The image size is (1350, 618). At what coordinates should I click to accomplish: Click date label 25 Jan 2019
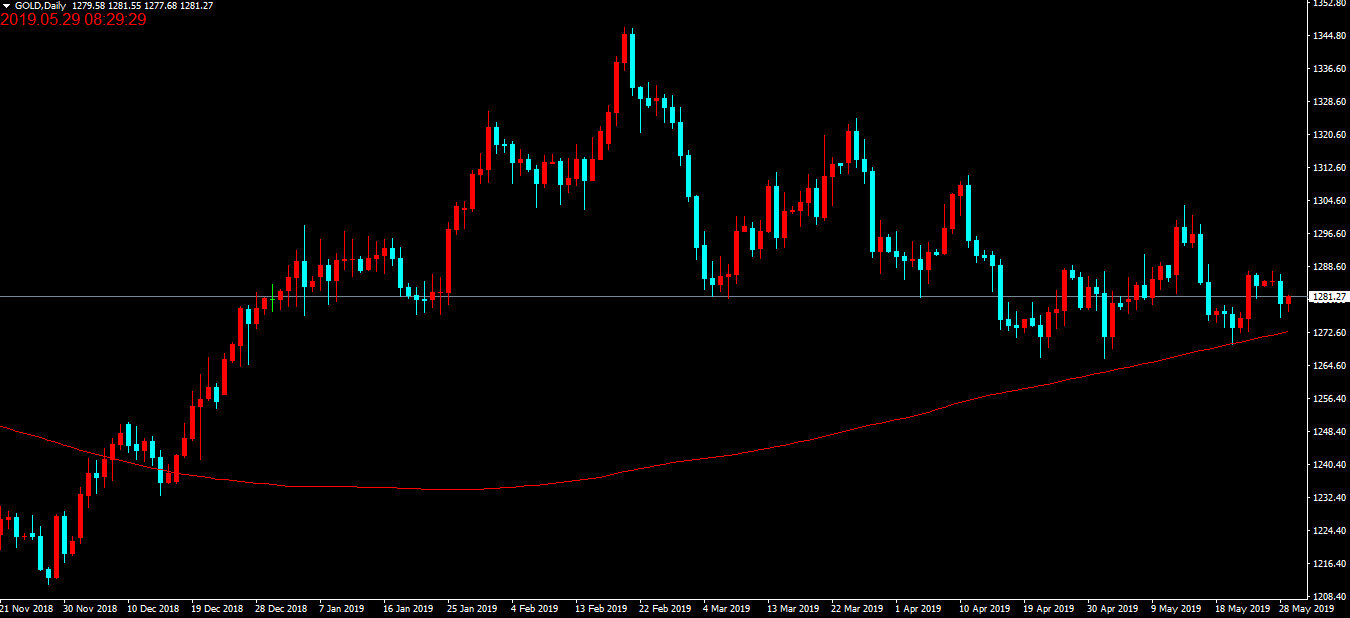(472, 608)
